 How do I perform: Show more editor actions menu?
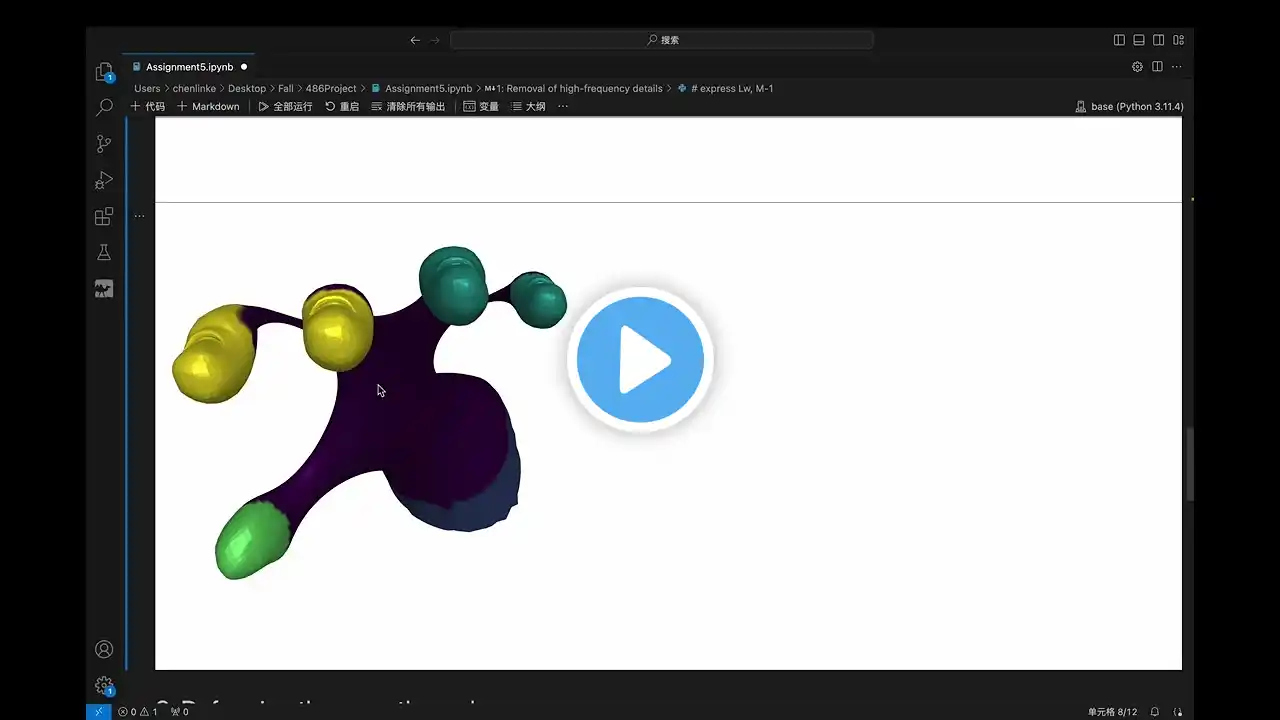point(1176,67)
